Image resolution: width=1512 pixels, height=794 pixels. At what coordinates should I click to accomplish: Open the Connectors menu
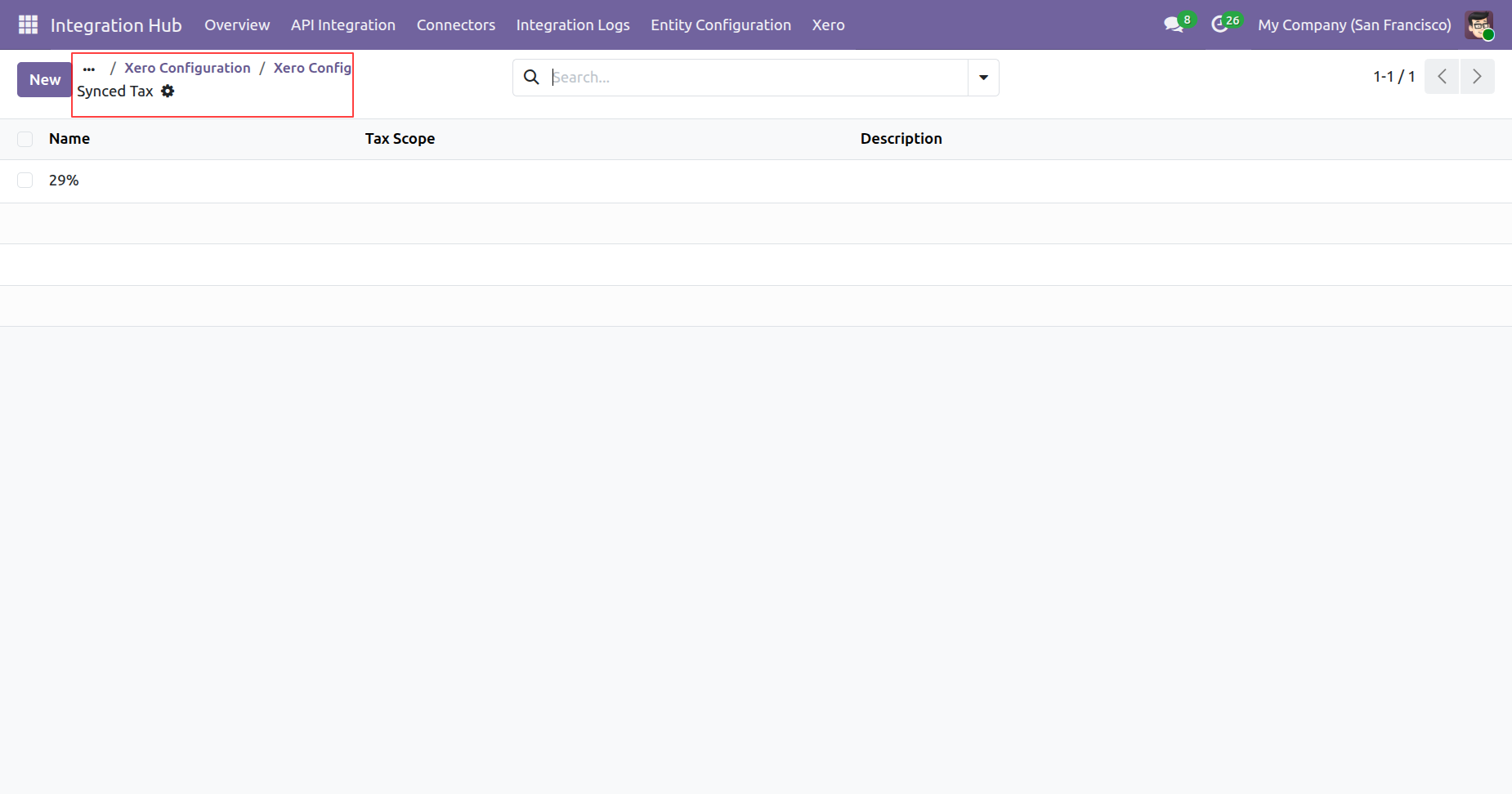456,25
